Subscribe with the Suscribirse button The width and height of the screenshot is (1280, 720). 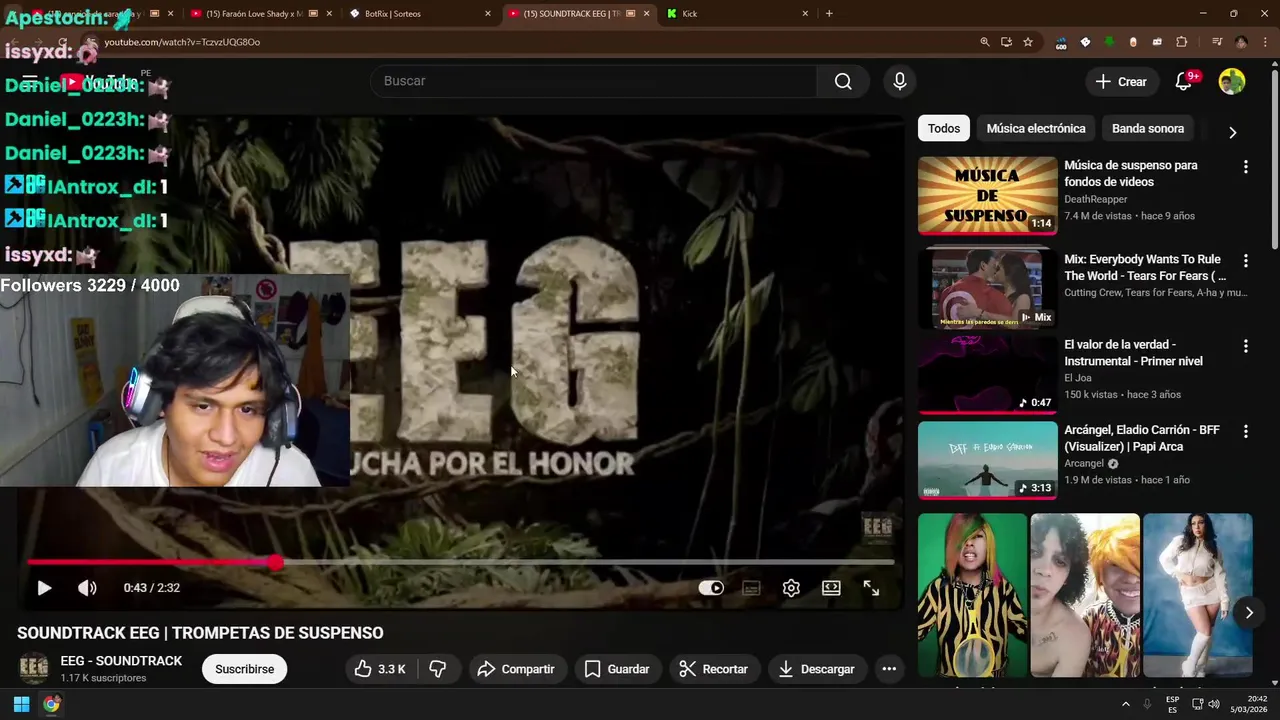(x=244, y=669)
